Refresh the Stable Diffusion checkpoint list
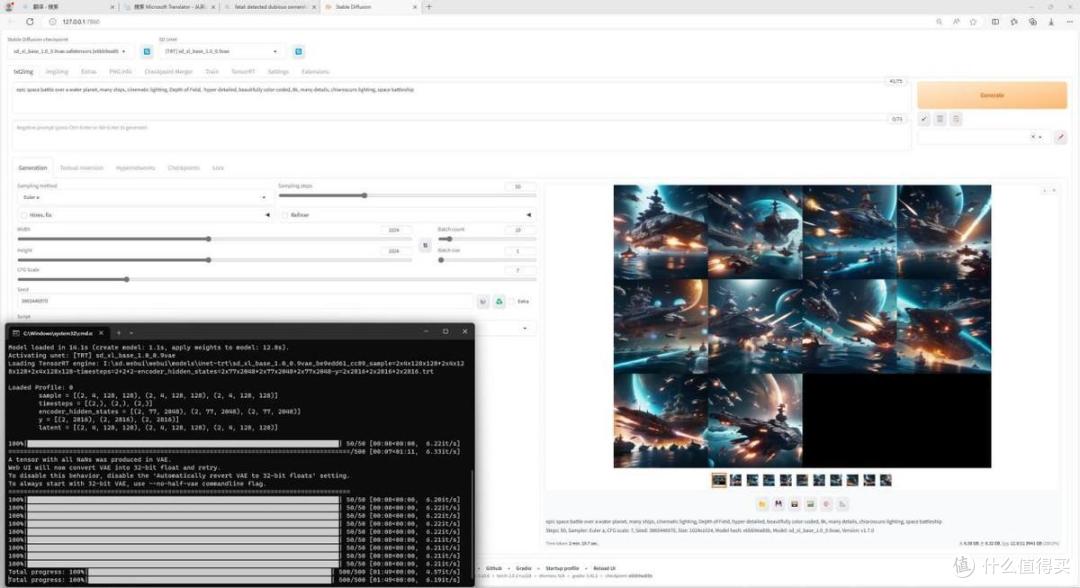Image resolution: width=1080 pixels, height=588 pixels. click(147, 52)
